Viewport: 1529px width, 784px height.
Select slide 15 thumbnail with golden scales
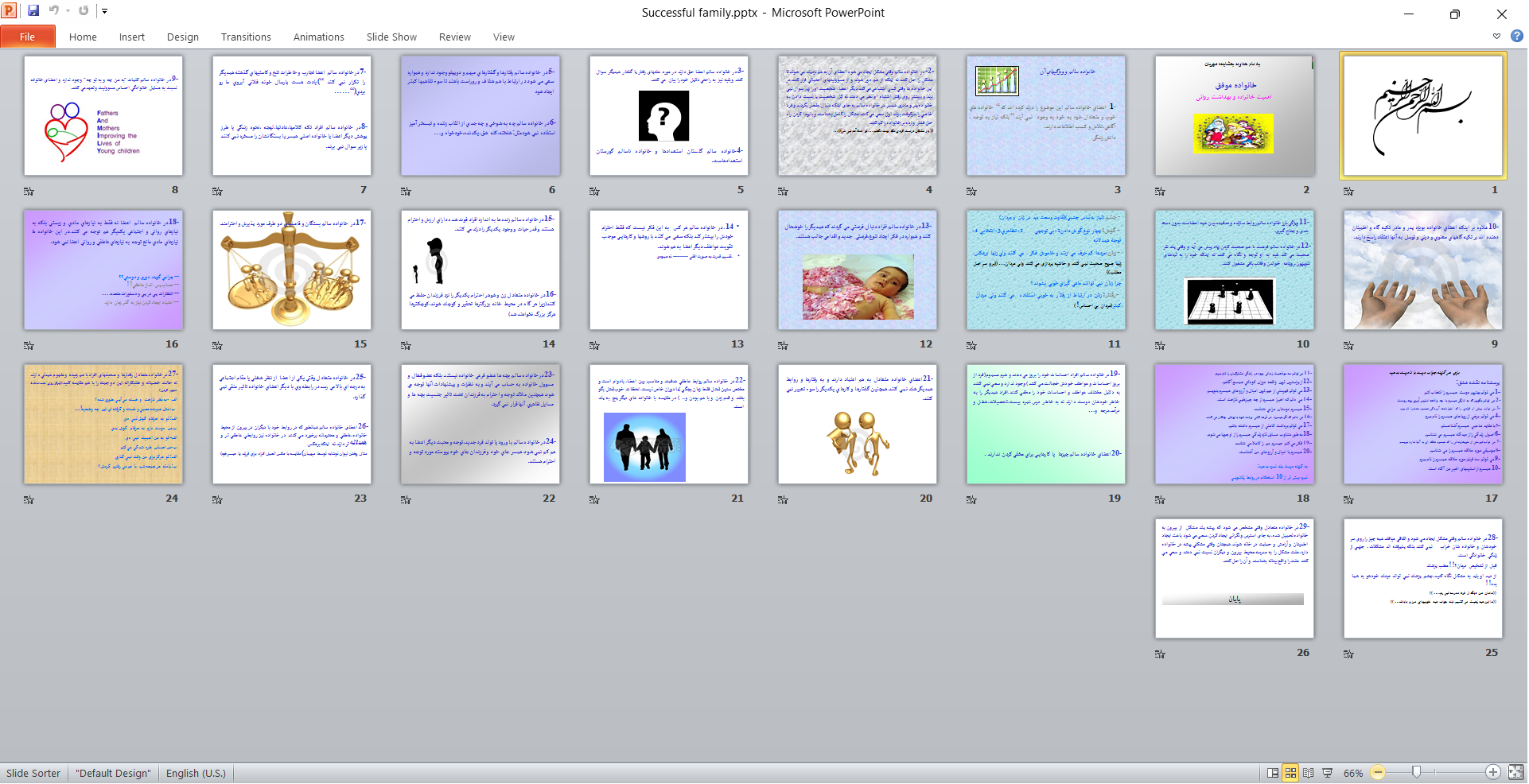tap(292, 270)
